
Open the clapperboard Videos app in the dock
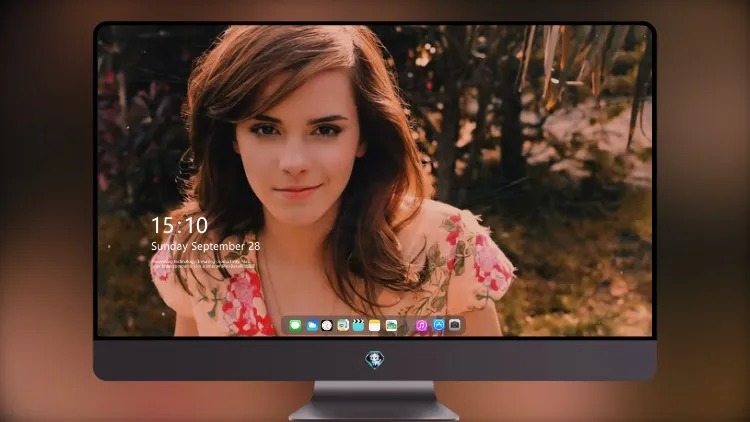tap(358, 326)
